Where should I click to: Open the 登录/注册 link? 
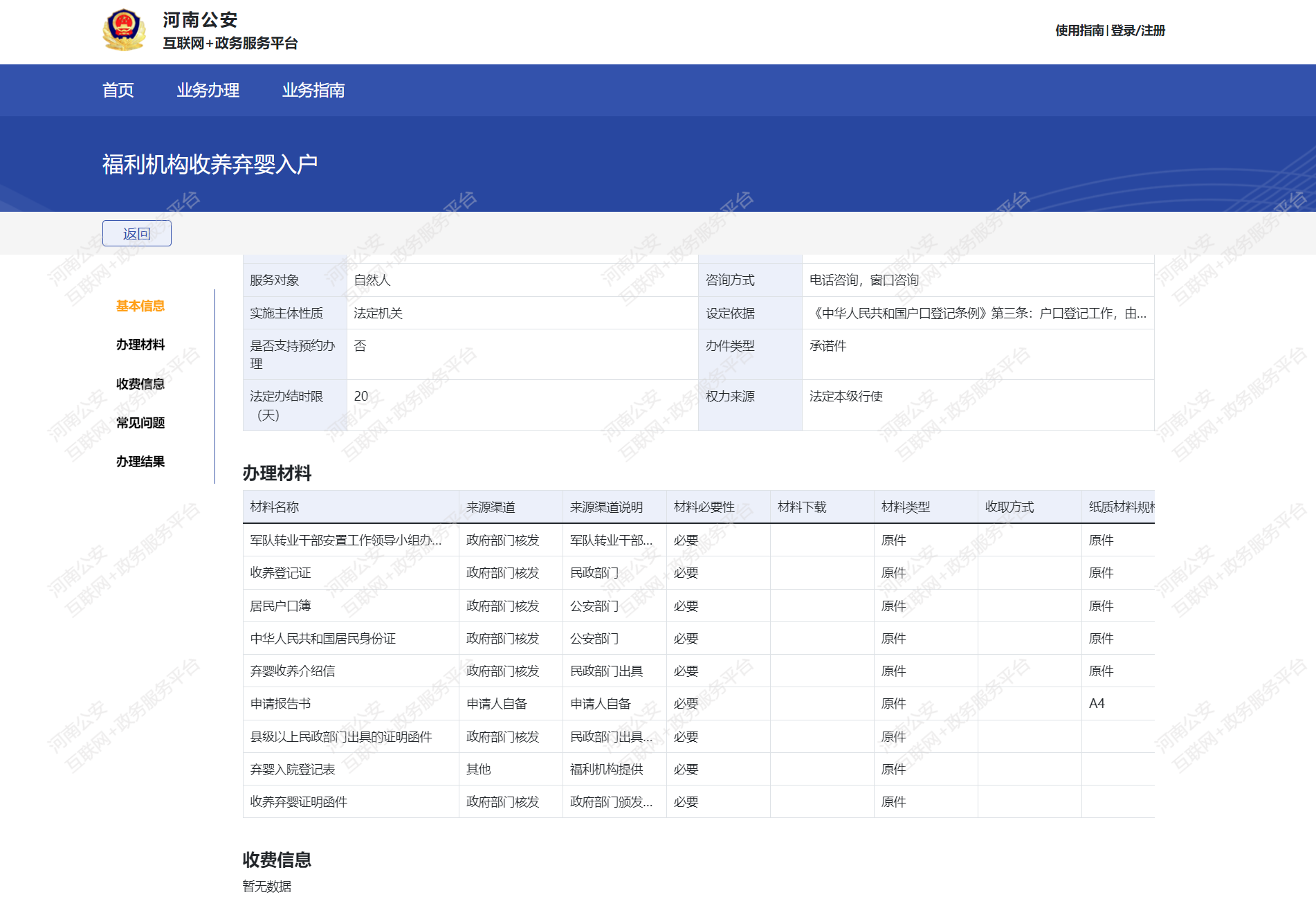(x=1137, y=30)
